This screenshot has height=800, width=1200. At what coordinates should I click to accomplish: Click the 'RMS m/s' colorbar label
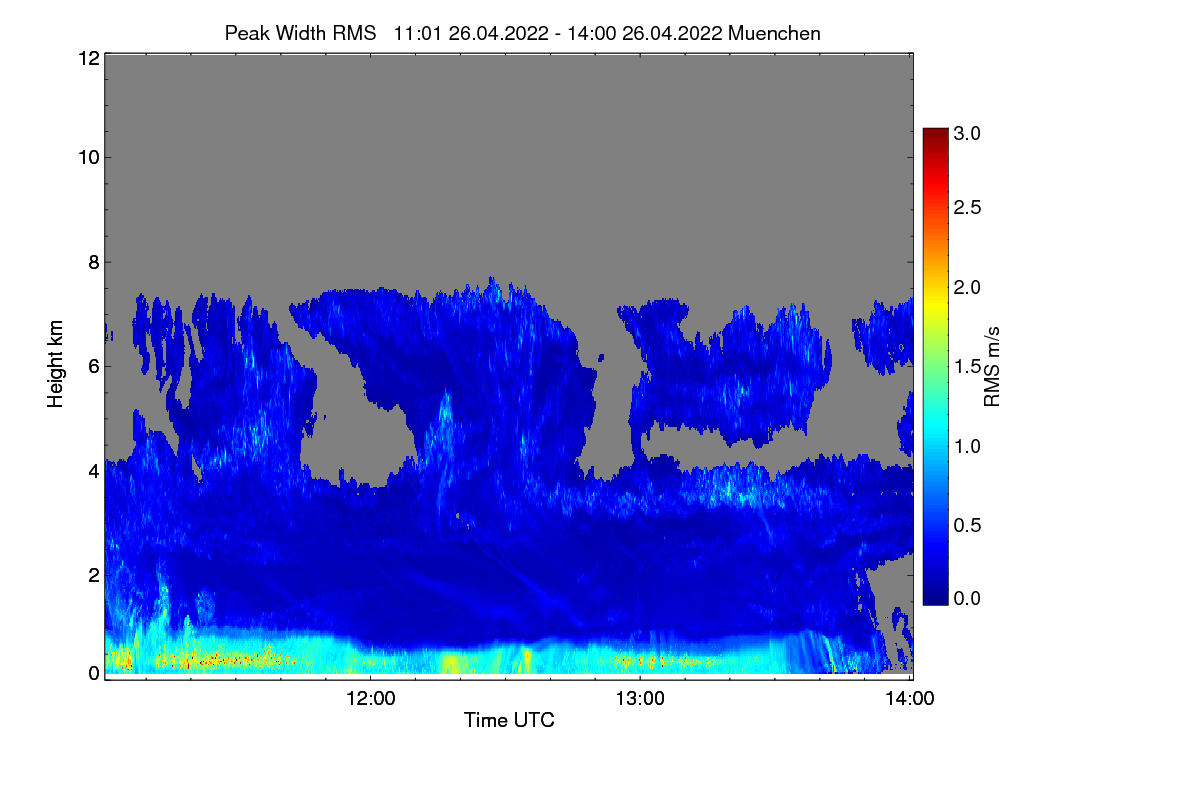point(992,366)
